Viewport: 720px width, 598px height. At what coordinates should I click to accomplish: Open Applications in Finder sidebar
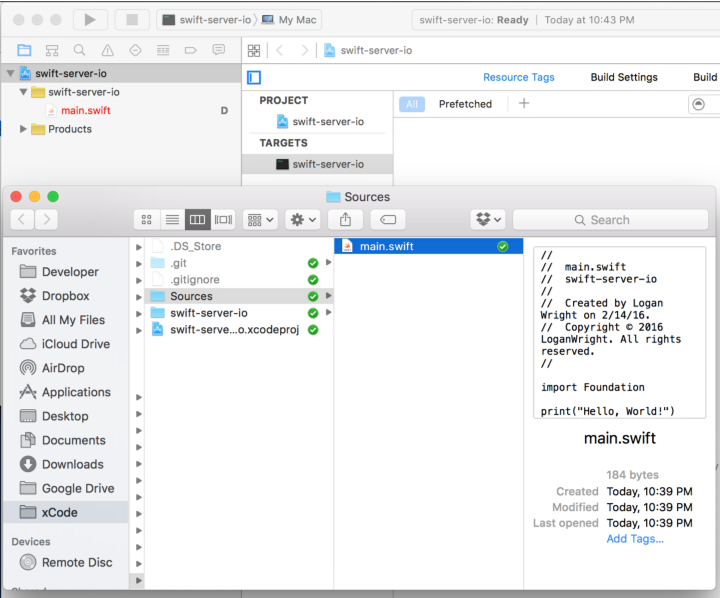(x=65, y=392)
